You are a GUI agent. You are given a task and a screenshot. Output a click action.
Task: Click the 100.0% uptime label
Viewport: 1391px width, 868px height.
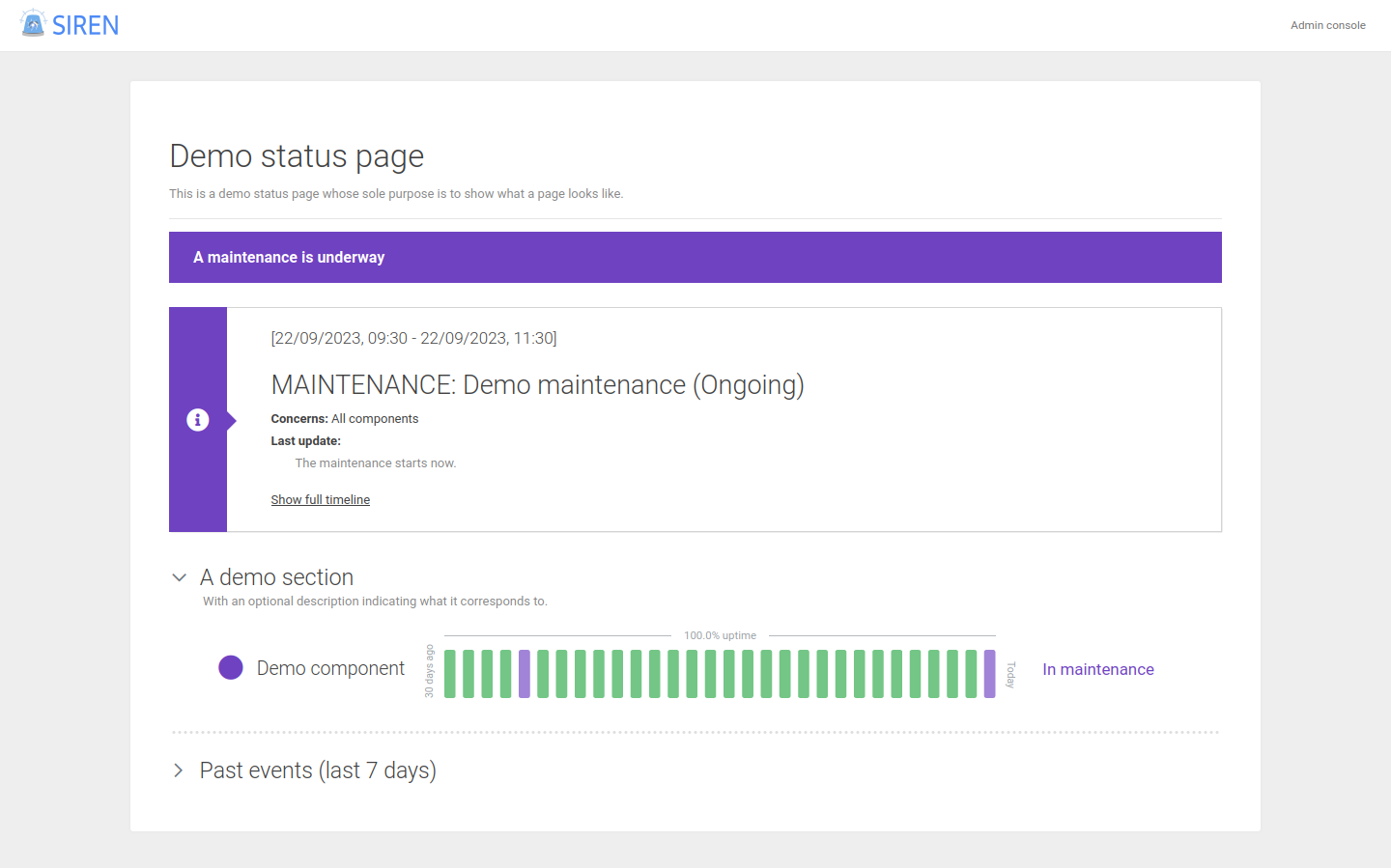[720, 635]
